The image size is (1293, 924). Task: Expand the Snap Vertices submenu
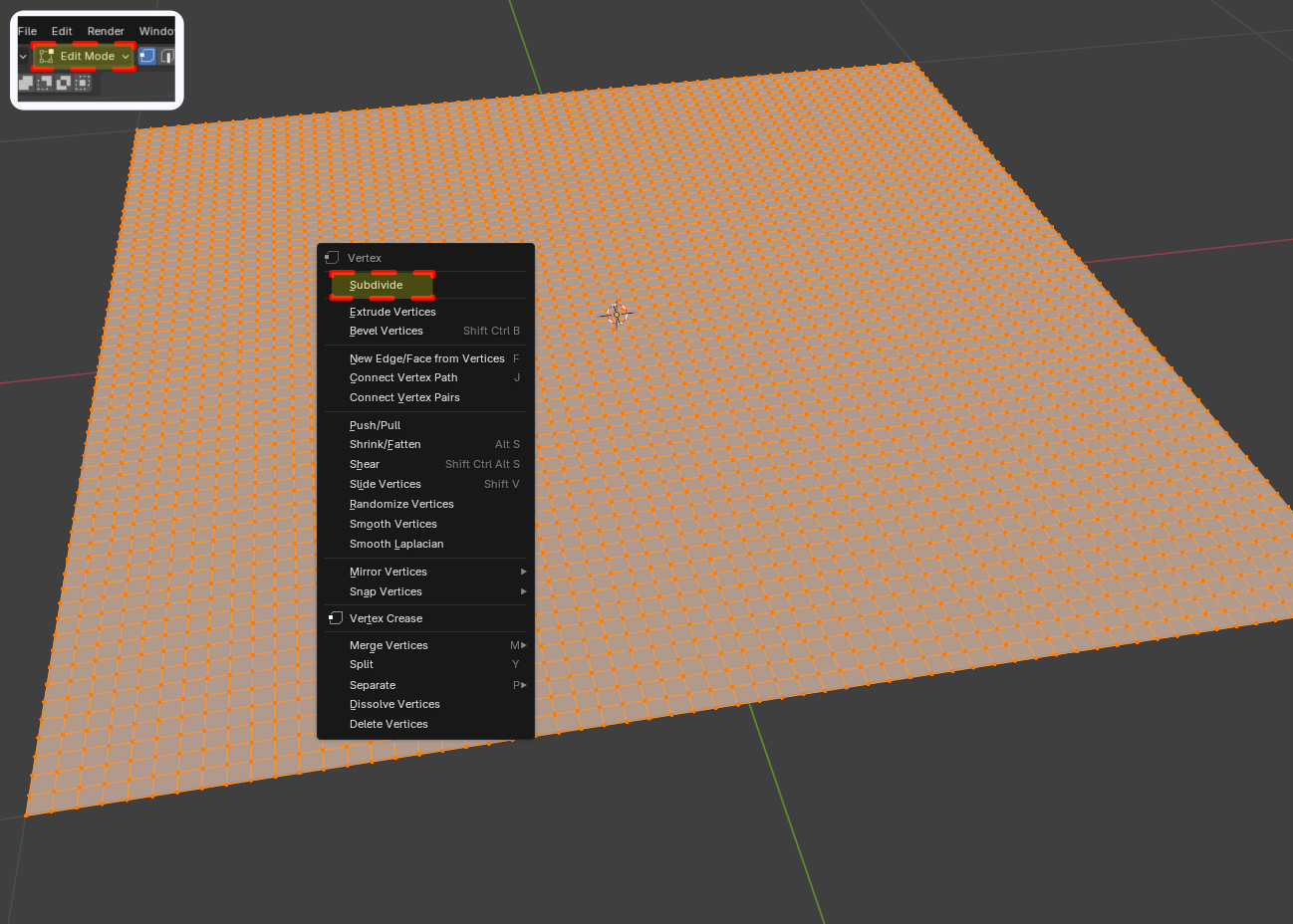pyautogui.click(x=425, y=591)
